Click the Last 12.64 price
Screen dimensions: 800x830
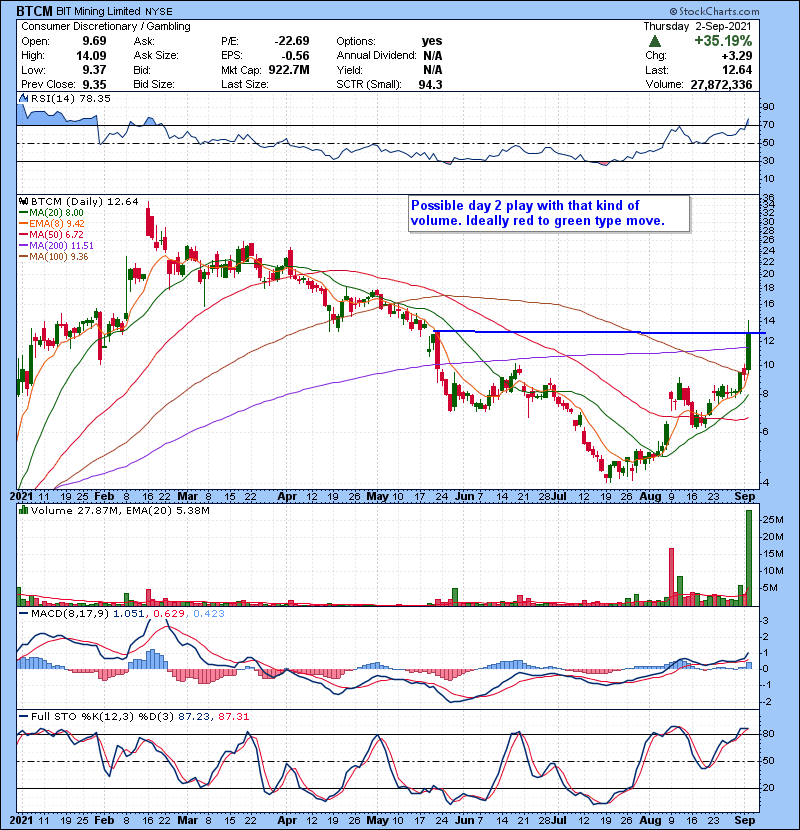737,70
